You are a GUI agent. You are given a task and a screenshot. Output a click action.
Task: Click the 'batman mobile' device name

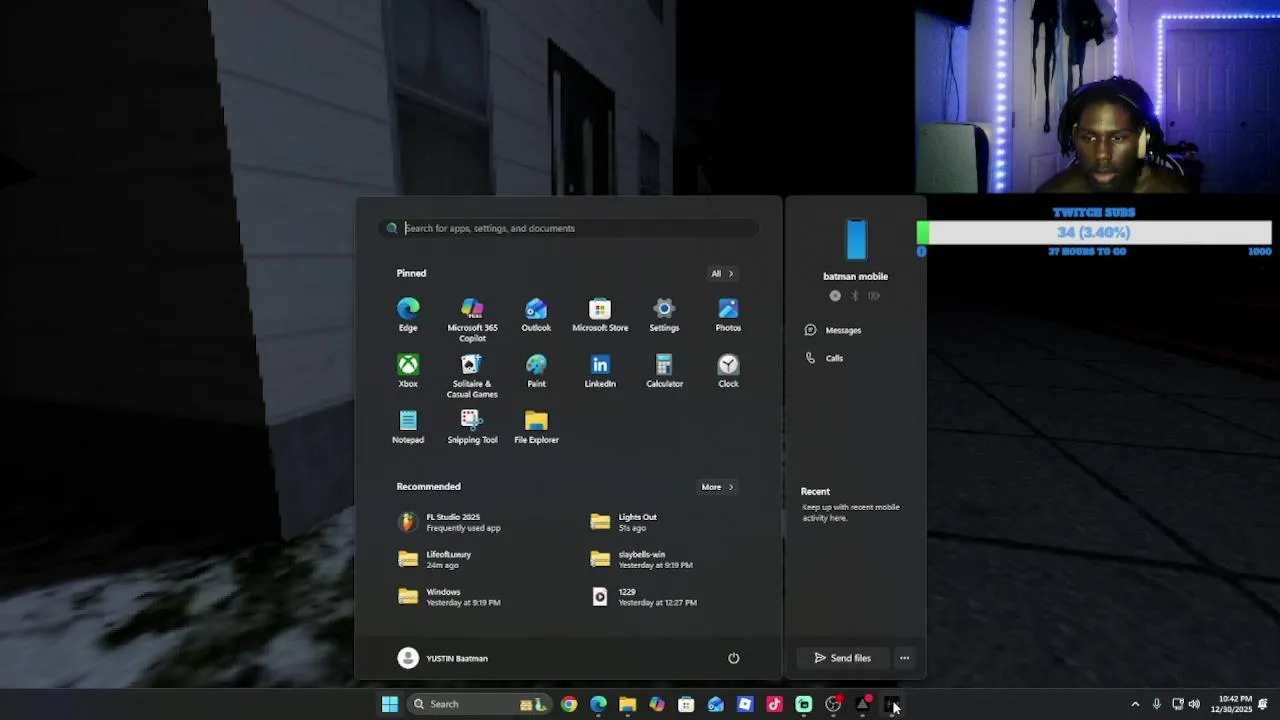point(855,276)
